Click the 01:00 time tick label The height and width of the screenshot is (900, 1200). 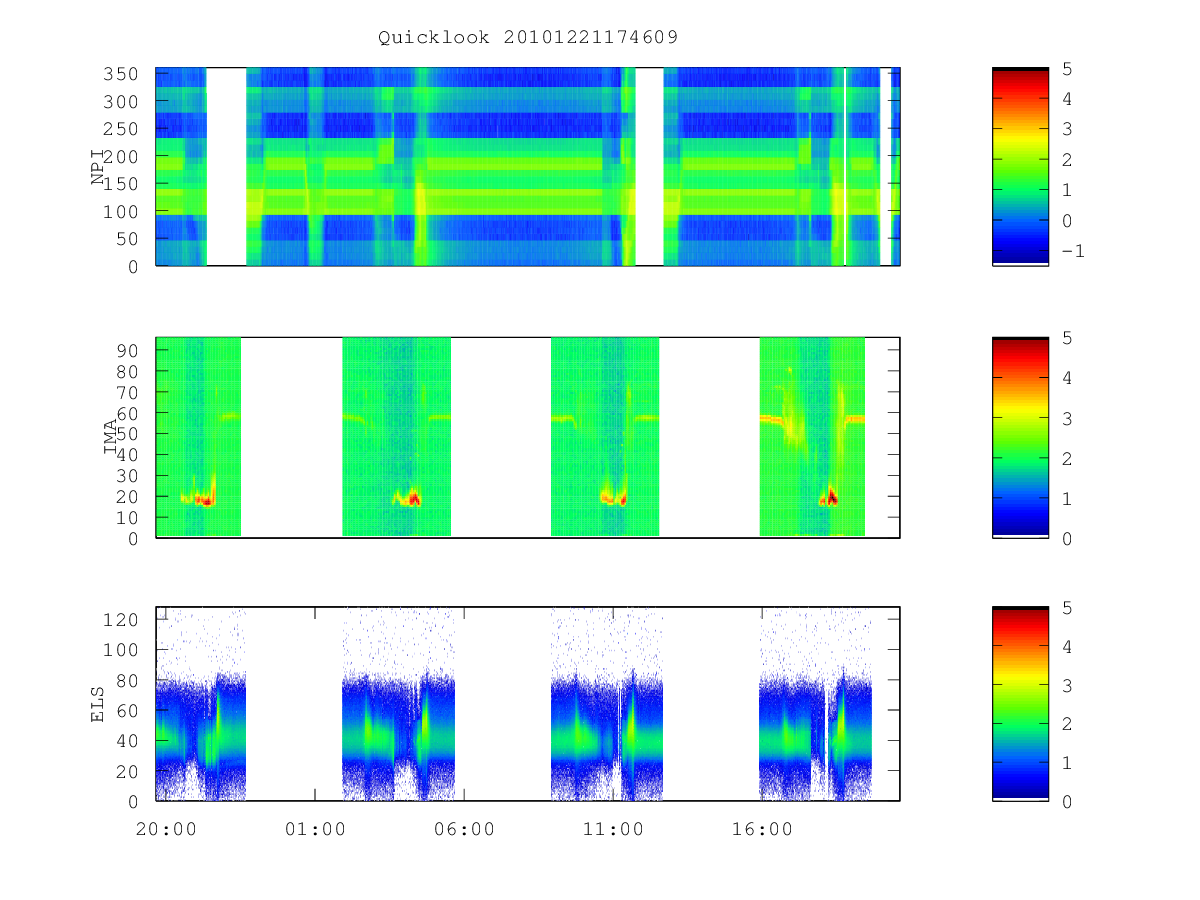pos(315,829)
